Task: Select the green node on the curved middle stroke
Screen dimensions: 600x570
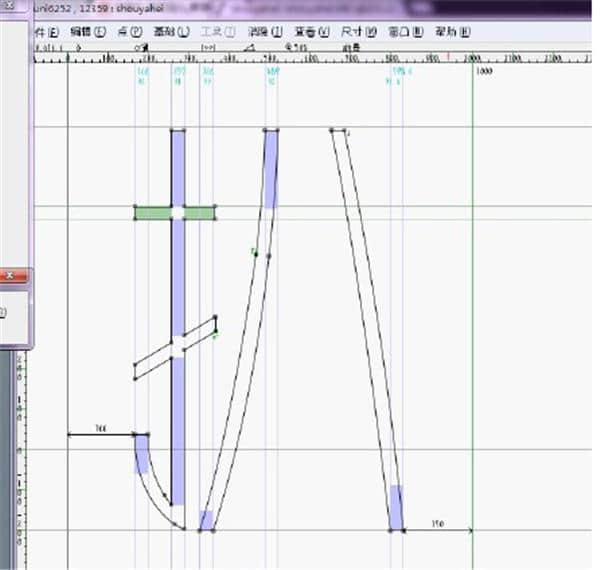Action: [x=255, y=253]
